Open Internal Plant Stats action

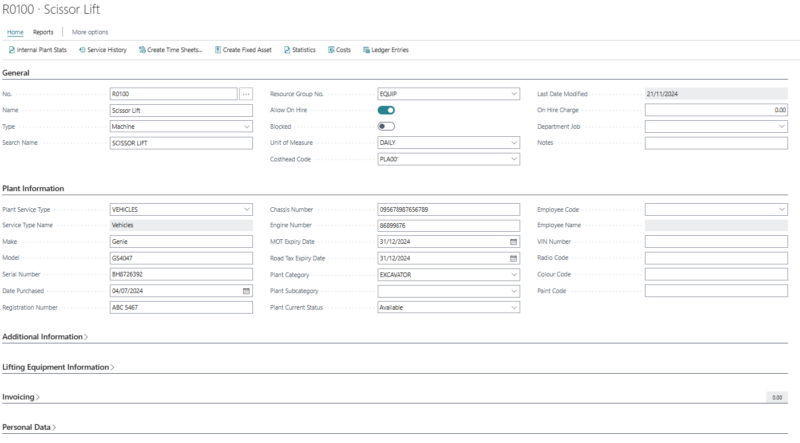[x=38, y=49]
